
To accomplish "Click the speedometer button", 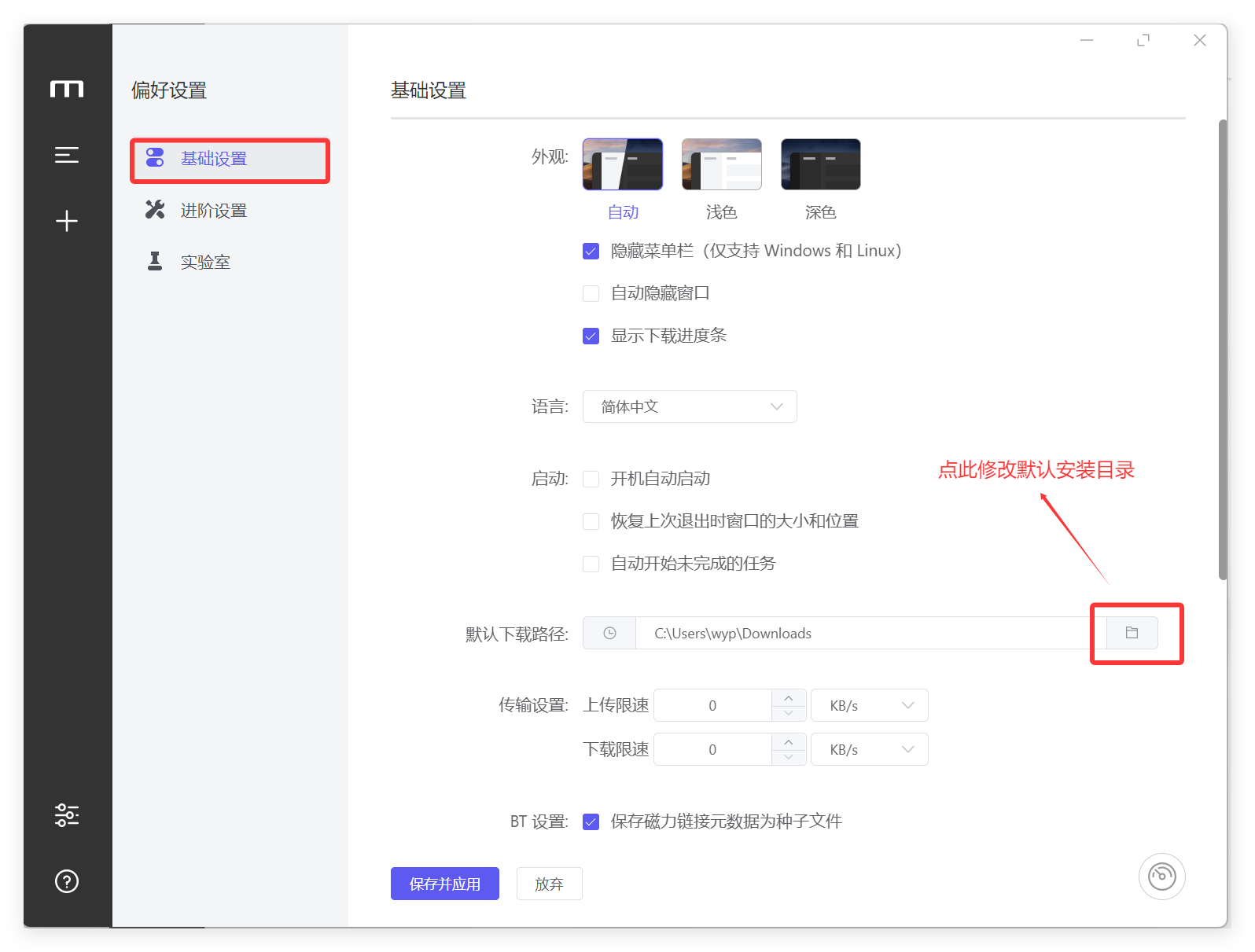I will pyautogui.click(x=1161, y=876).
